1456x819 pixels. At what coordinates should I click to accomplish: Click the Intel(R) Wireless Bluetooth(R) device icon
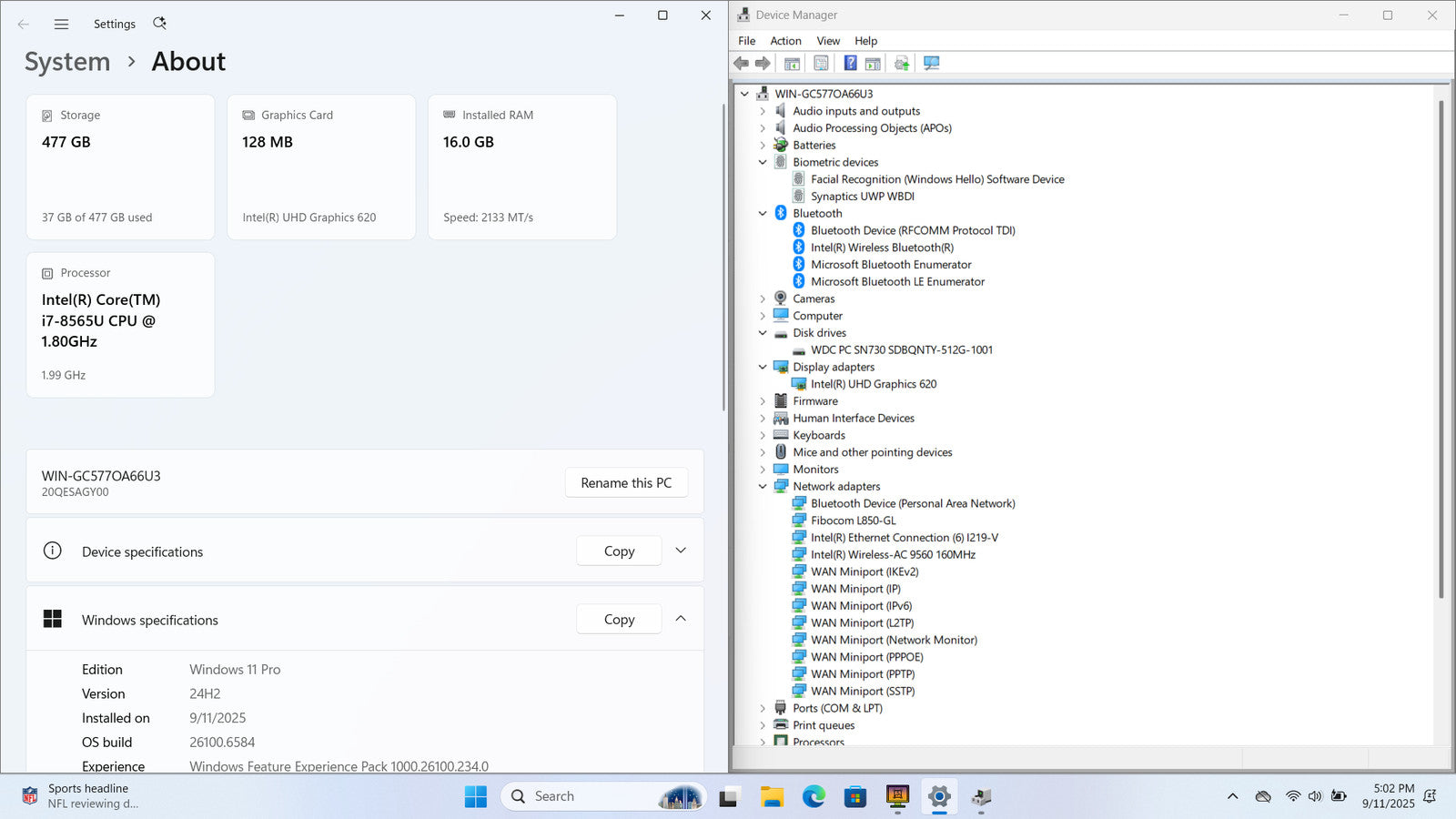click(x=799, y=248)
